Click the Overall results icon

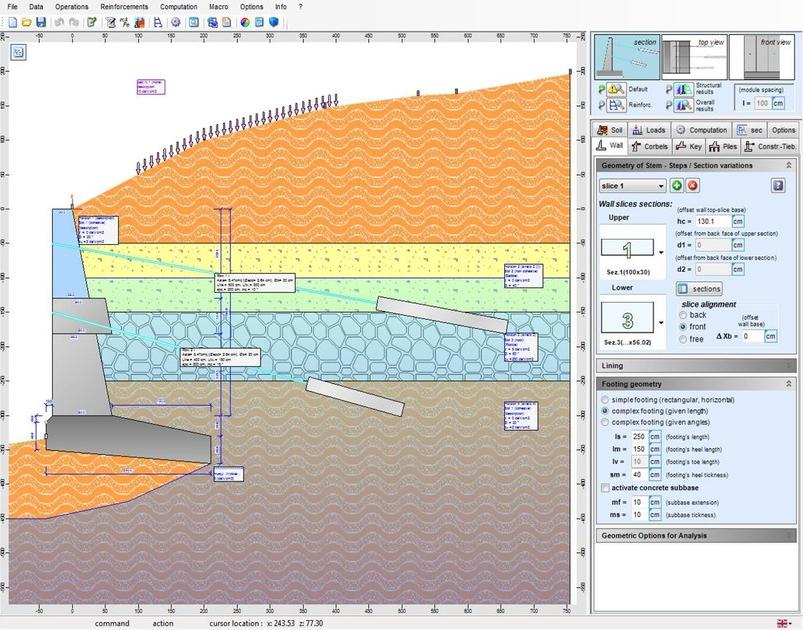pyautogui.click(x=683, y=103)
